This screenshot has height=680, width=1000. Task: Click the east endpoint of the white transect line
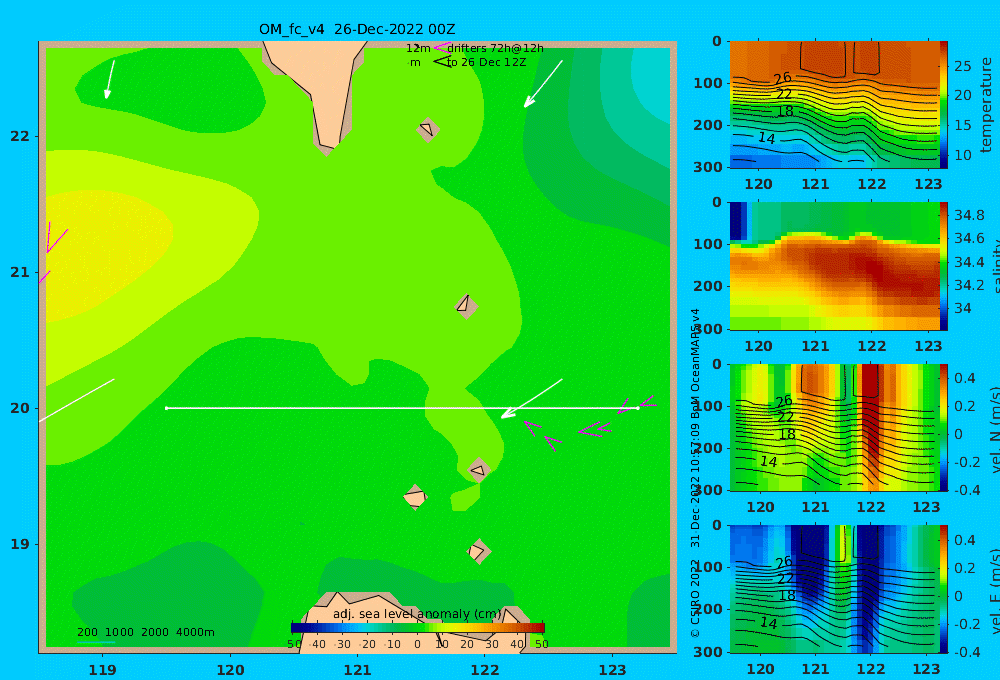pyautogui.click(x=638, y=408)
